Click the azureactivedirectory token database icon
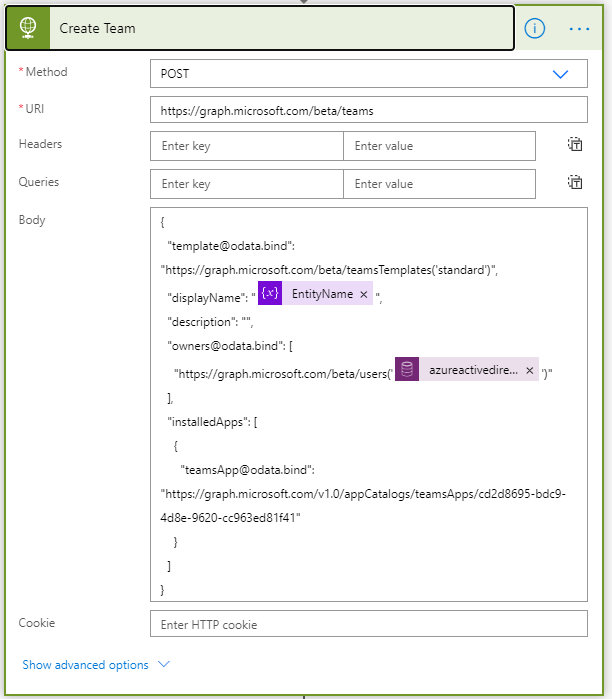The height and width of the screenshot is (699, 612). [x=407, y=370]
